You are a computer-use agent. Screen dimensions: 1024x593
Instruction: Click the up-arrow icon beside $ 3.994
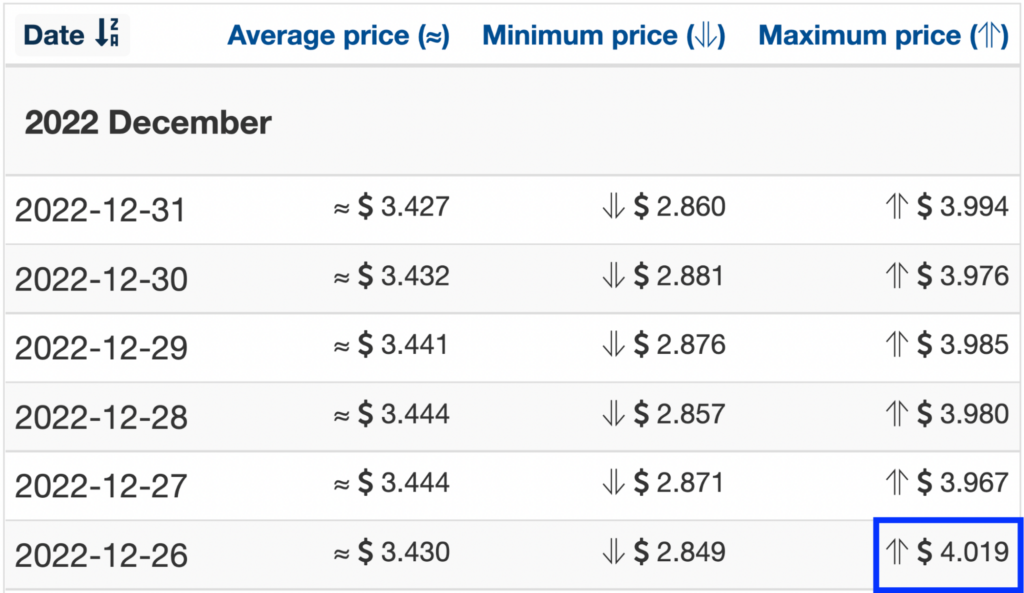tap(897, 207)
